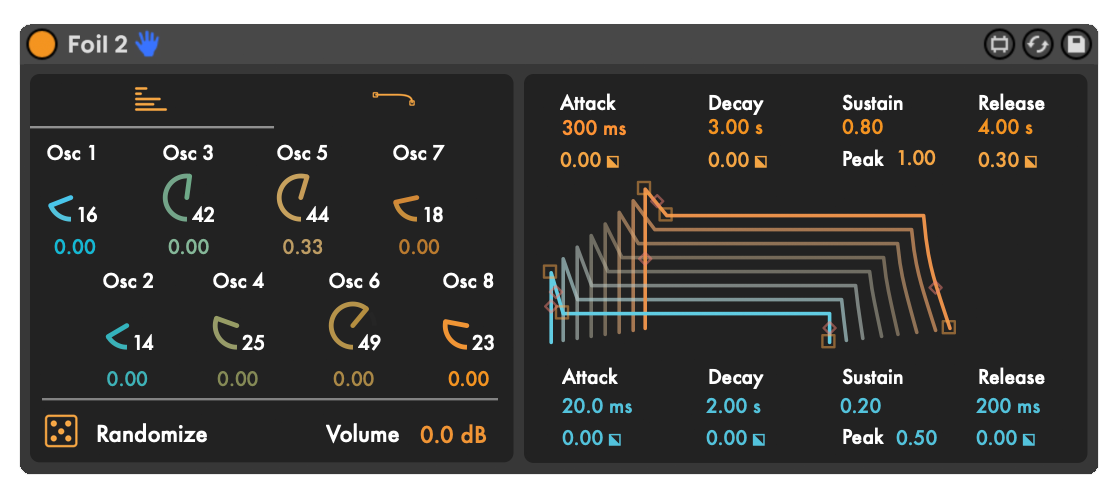Click the orange Attack 300 ms value

(x=594, y=129)
